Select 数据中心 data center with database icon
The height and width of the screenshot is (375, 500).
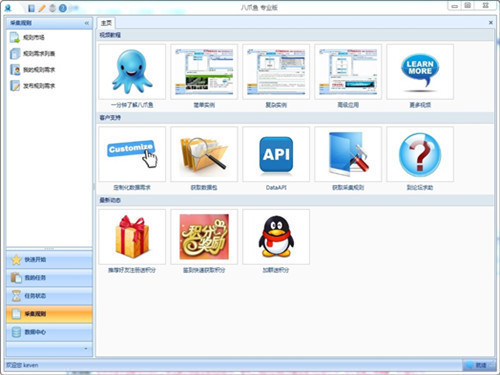point(49,332)
